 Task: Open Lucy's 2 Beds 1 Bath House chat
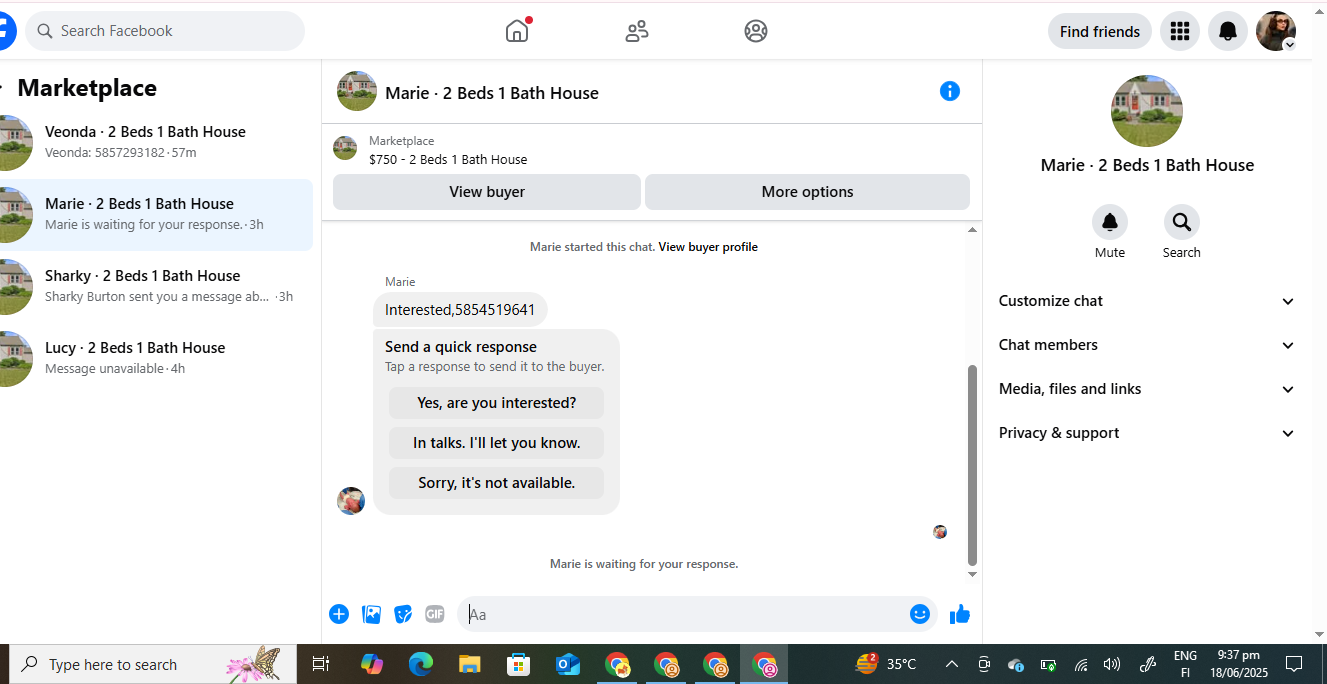point(156,358)
